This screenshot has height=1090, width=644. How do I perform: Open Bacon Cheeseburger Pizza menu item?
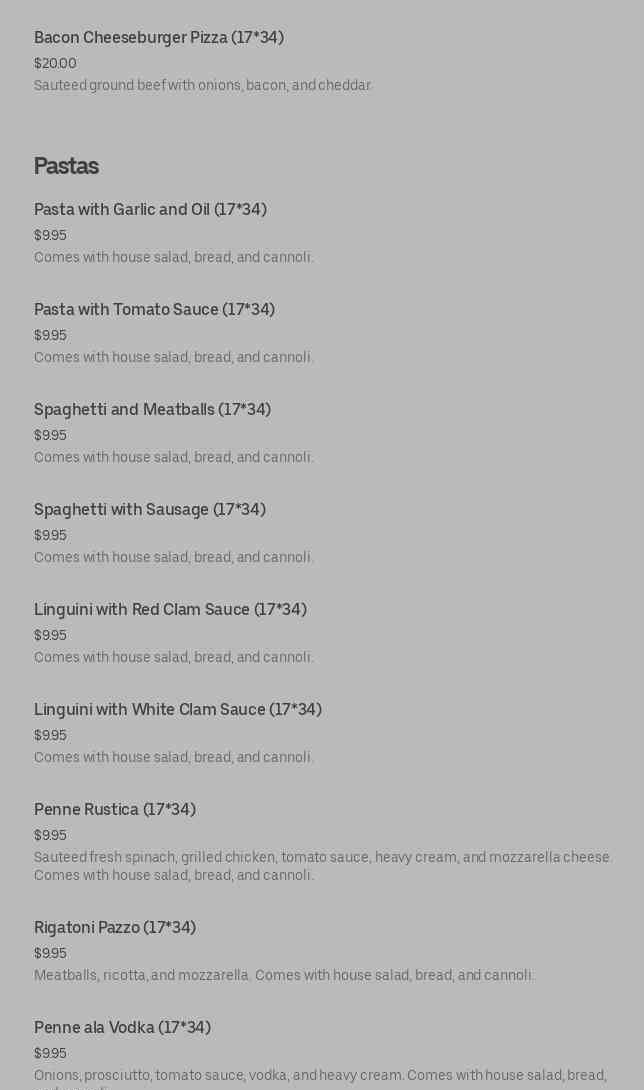(158, 38)
